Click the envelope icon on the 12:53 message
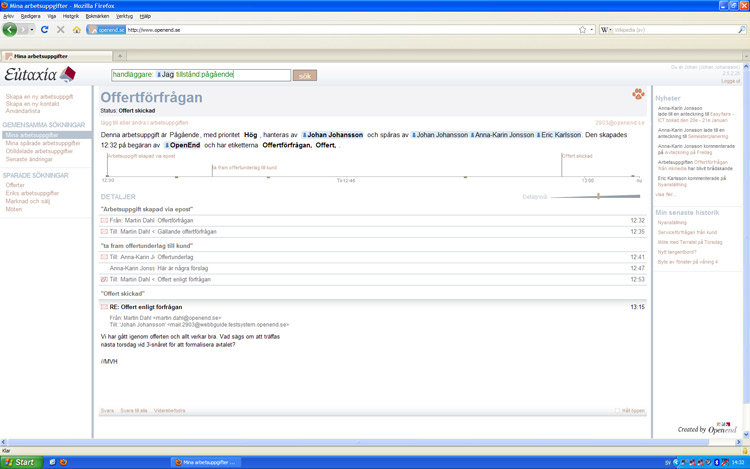750x469 pixels. click(104, 279)
